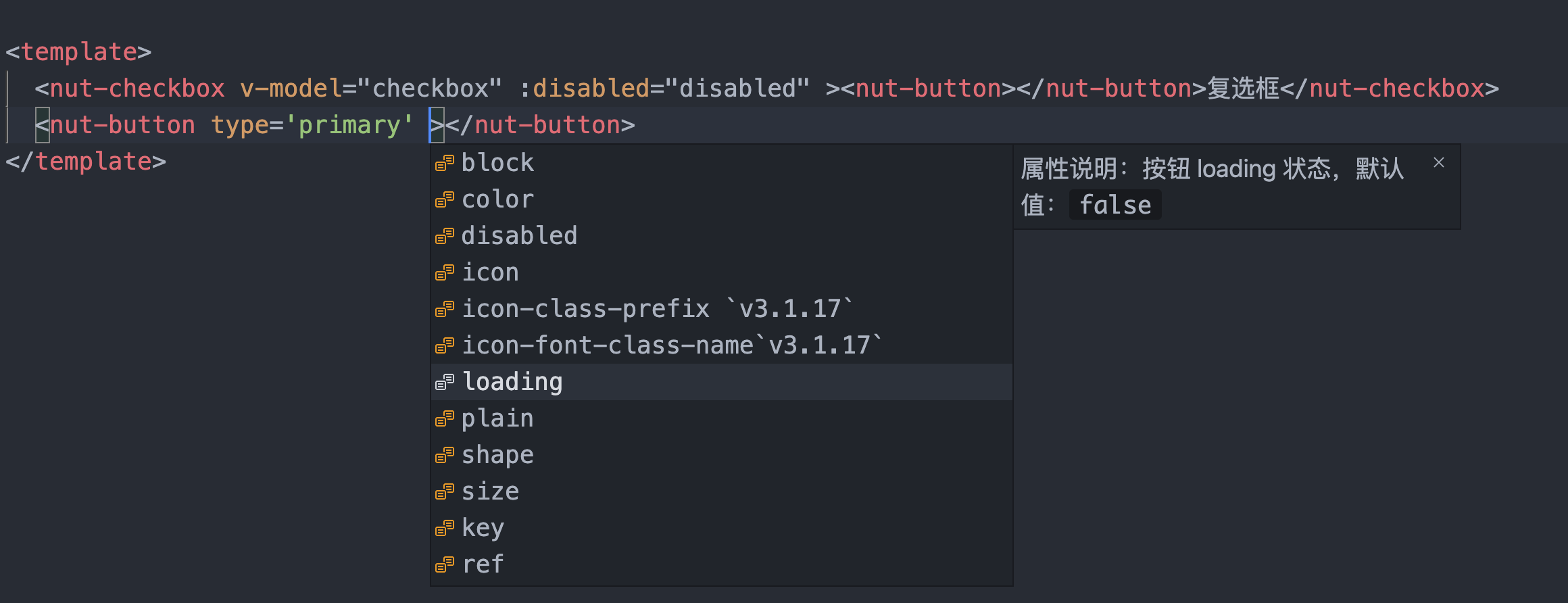Click the property icon beside disabled suggestion

pyautogui.click(x=444, y=236)
